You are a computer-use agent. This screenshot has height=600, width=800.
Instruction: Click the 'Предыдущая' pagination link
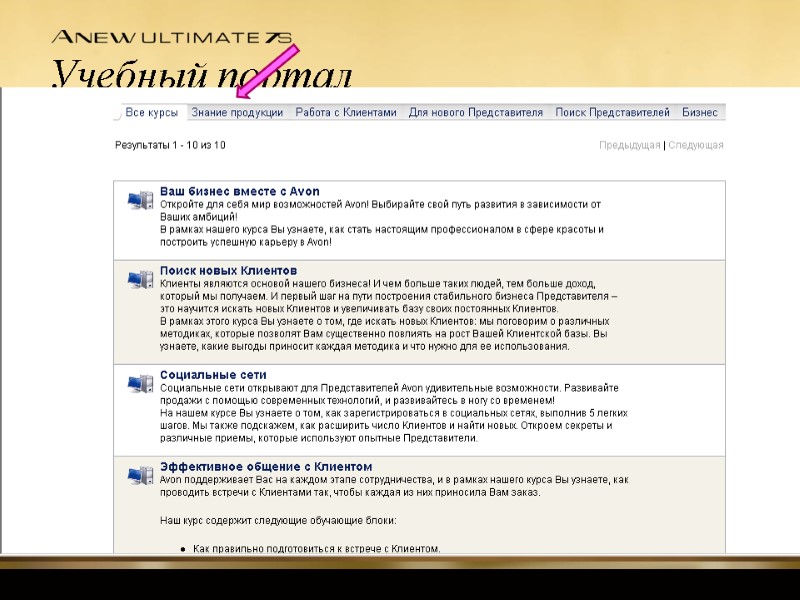[630, 145]
